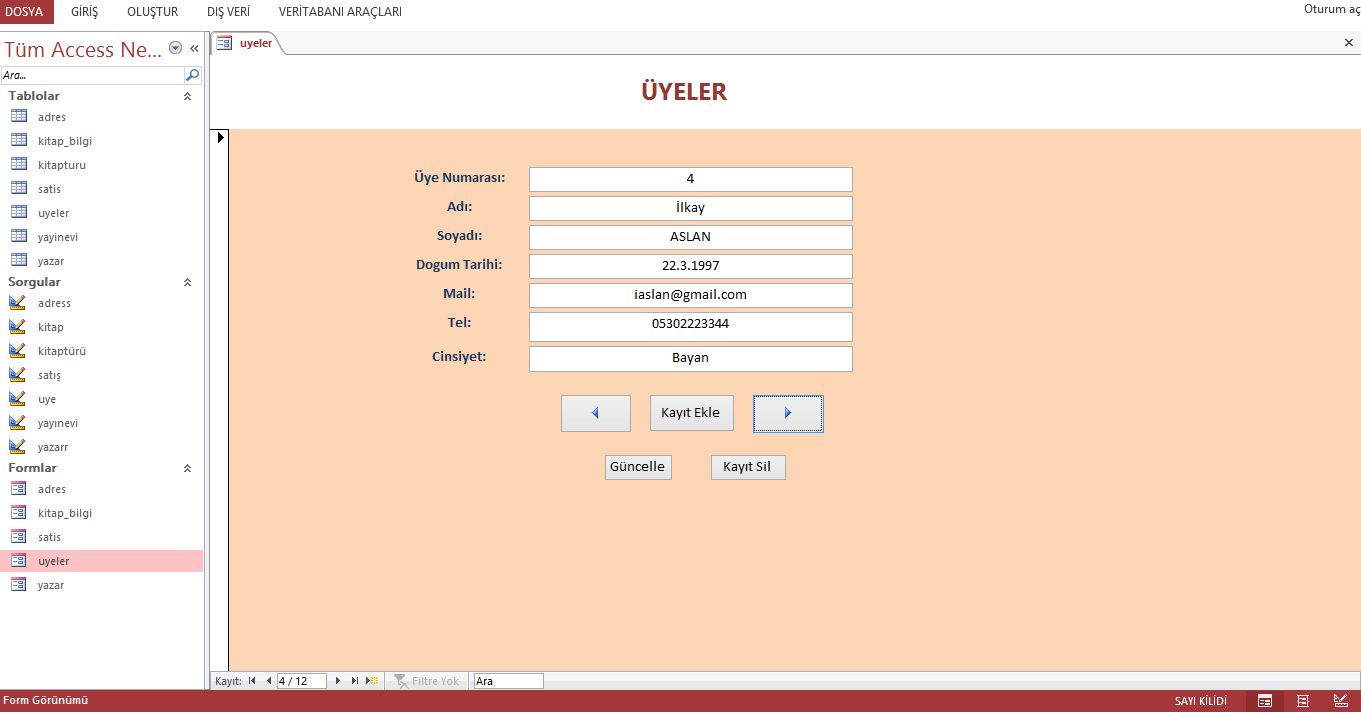This screenshot has height=712, width=1361.
Task: Open the OLUŞTUR ribbon tab
Action: click(x=152, y=12)
